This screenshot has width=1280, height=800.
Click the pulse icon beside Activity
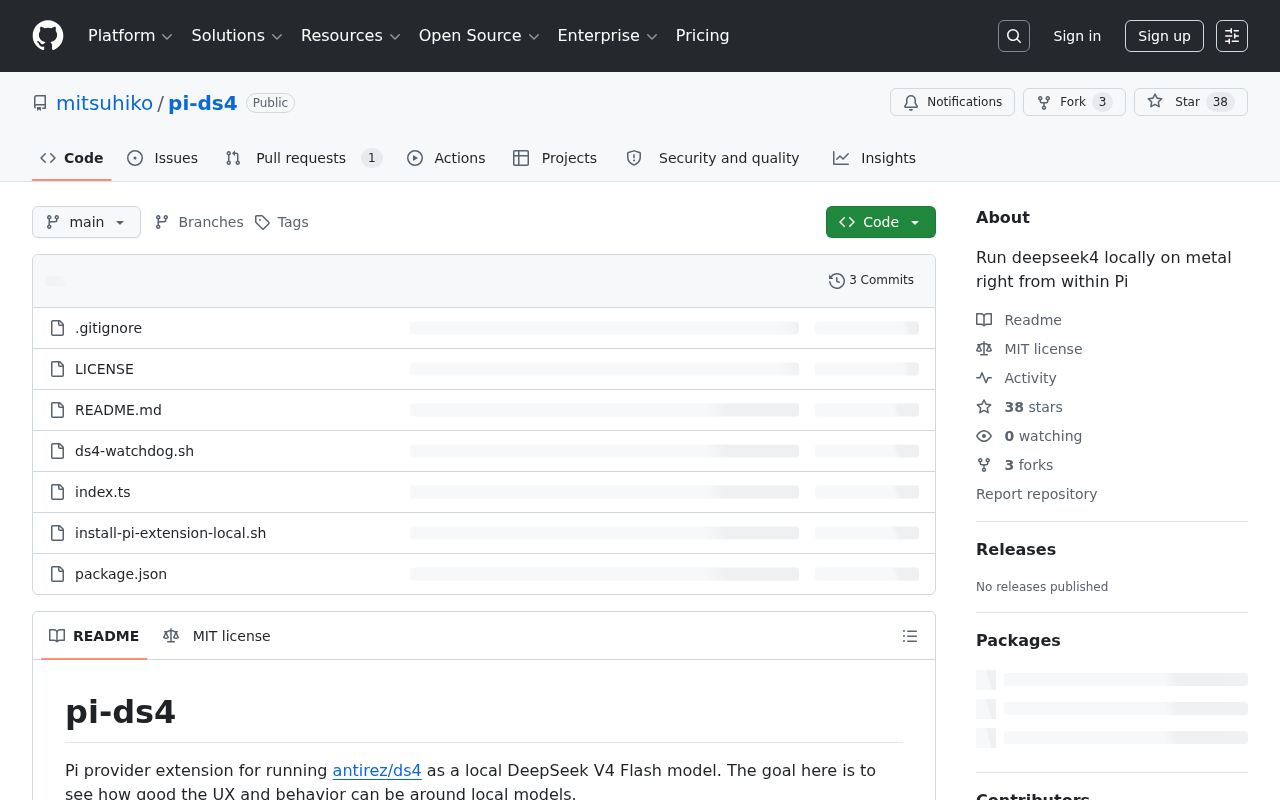[984, 378]
